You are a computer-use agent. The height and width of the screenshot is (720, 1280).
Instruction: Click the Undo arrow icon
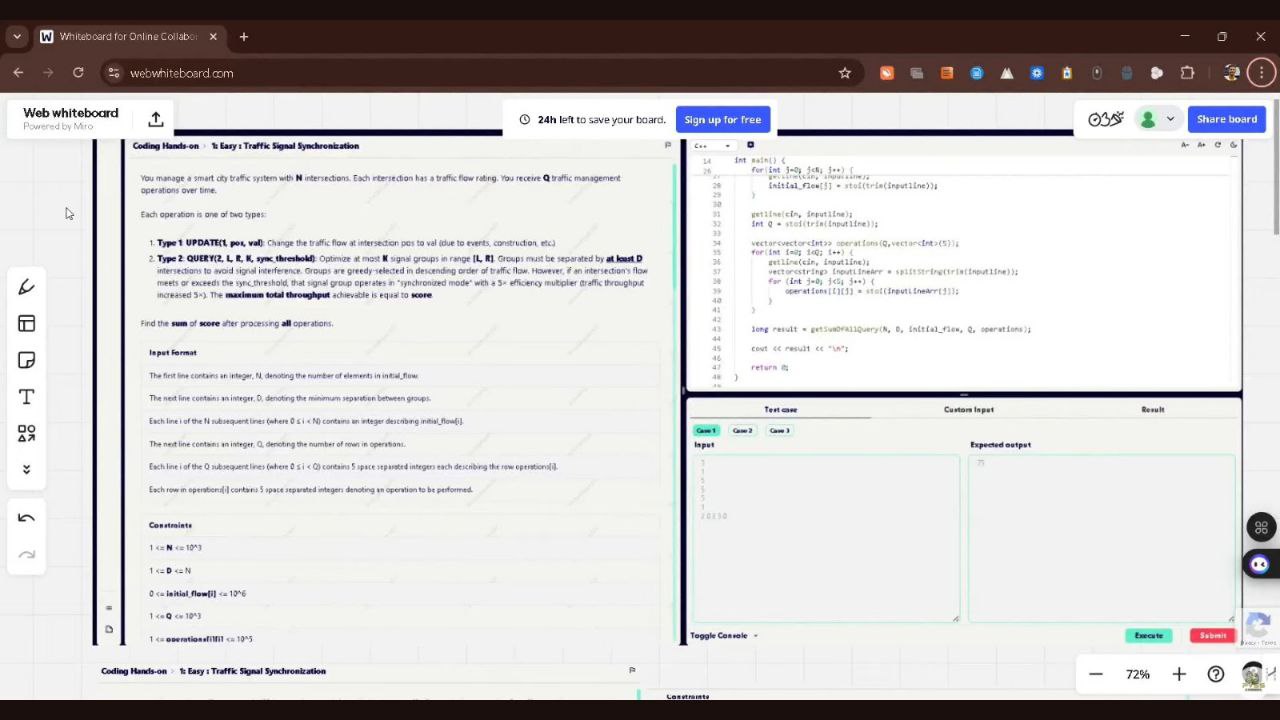[27, 518]
